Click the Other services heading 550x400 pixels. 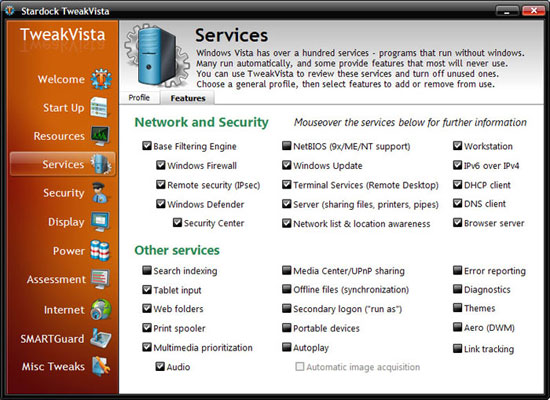[177, 250]
